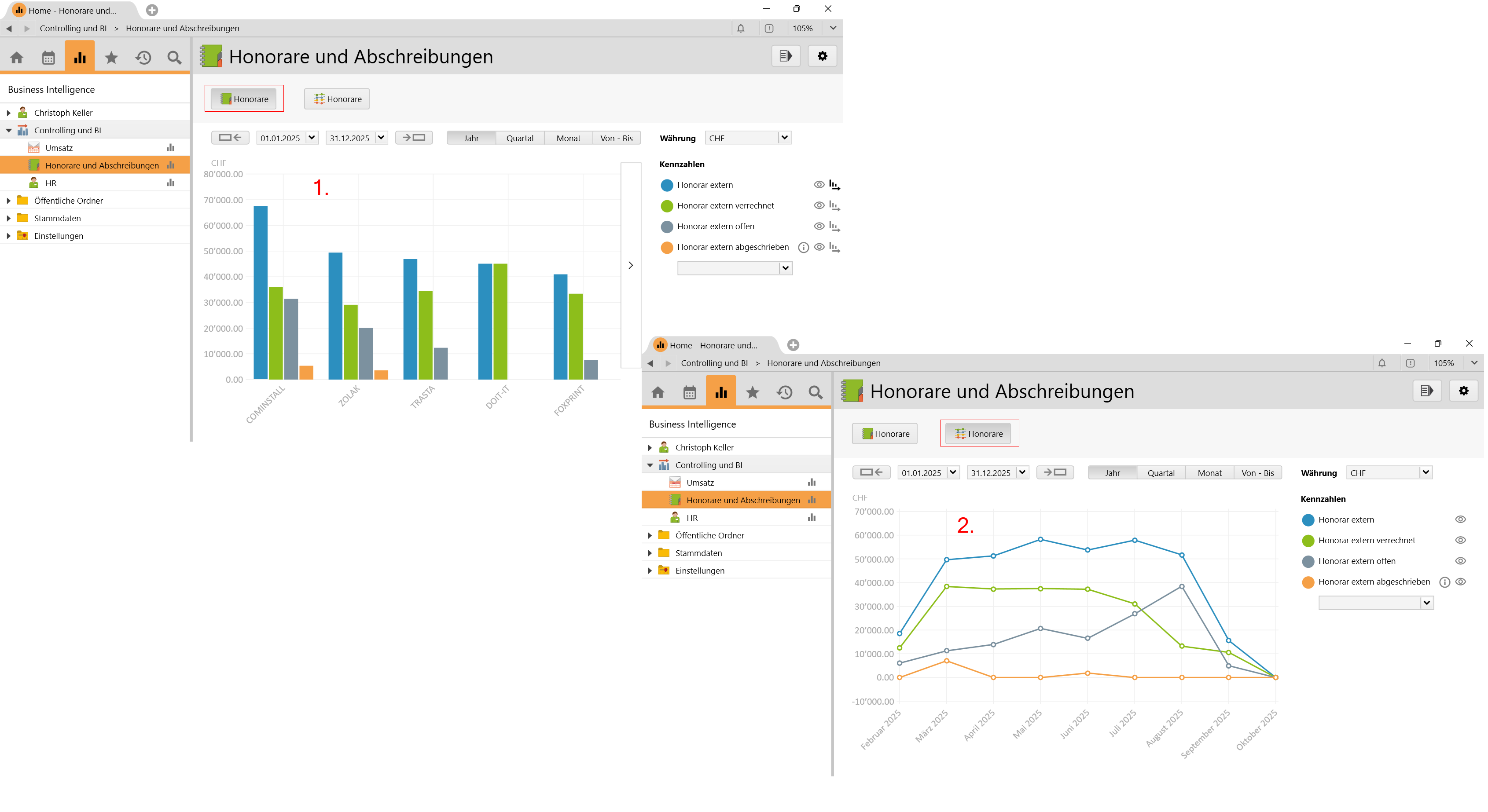The height and width of the screenshot is (812, 1488).
Task: Switch to the Quartal period tab in upper window
Action: pos(519,138)
